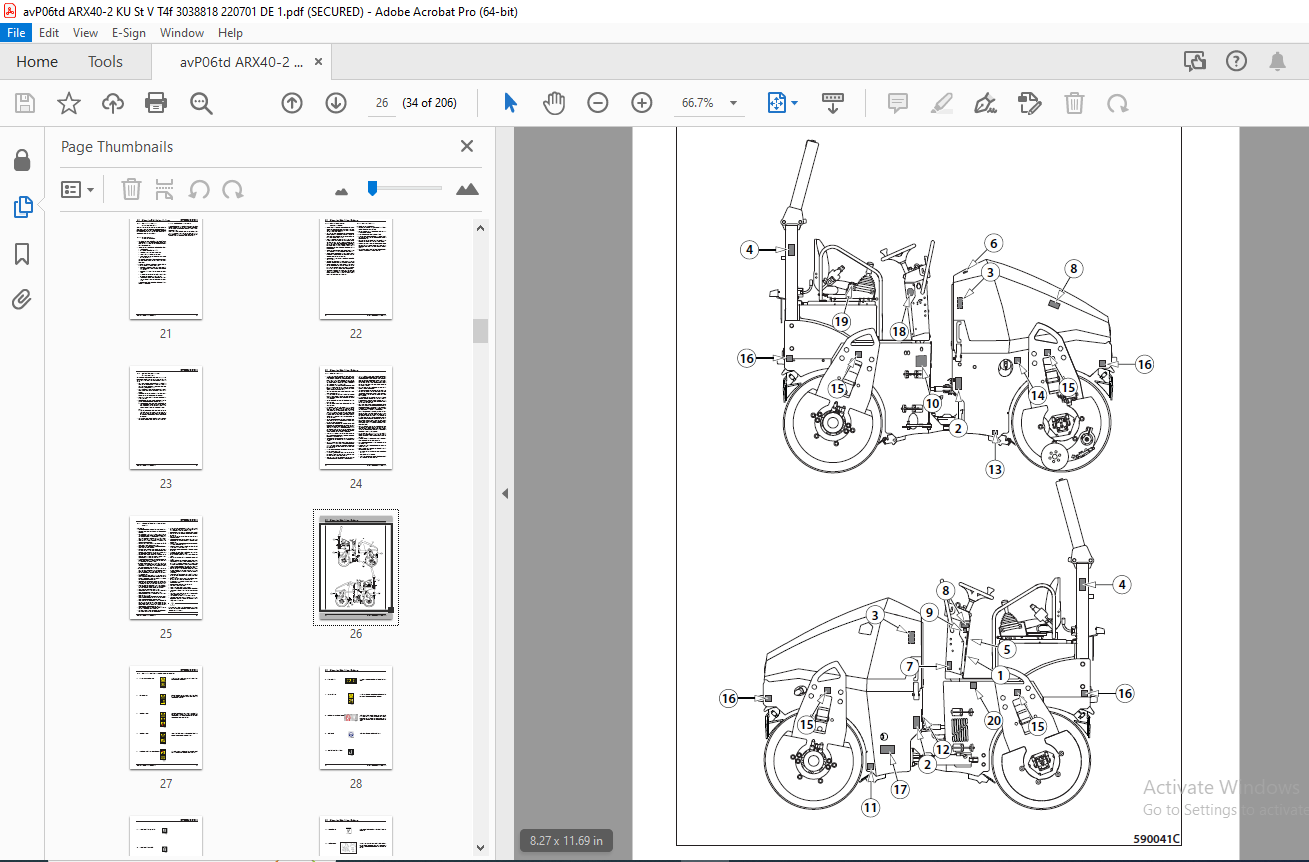Open the Edit menu
The width and height of the screenshot is (1309, 862).
click(49, 33)
